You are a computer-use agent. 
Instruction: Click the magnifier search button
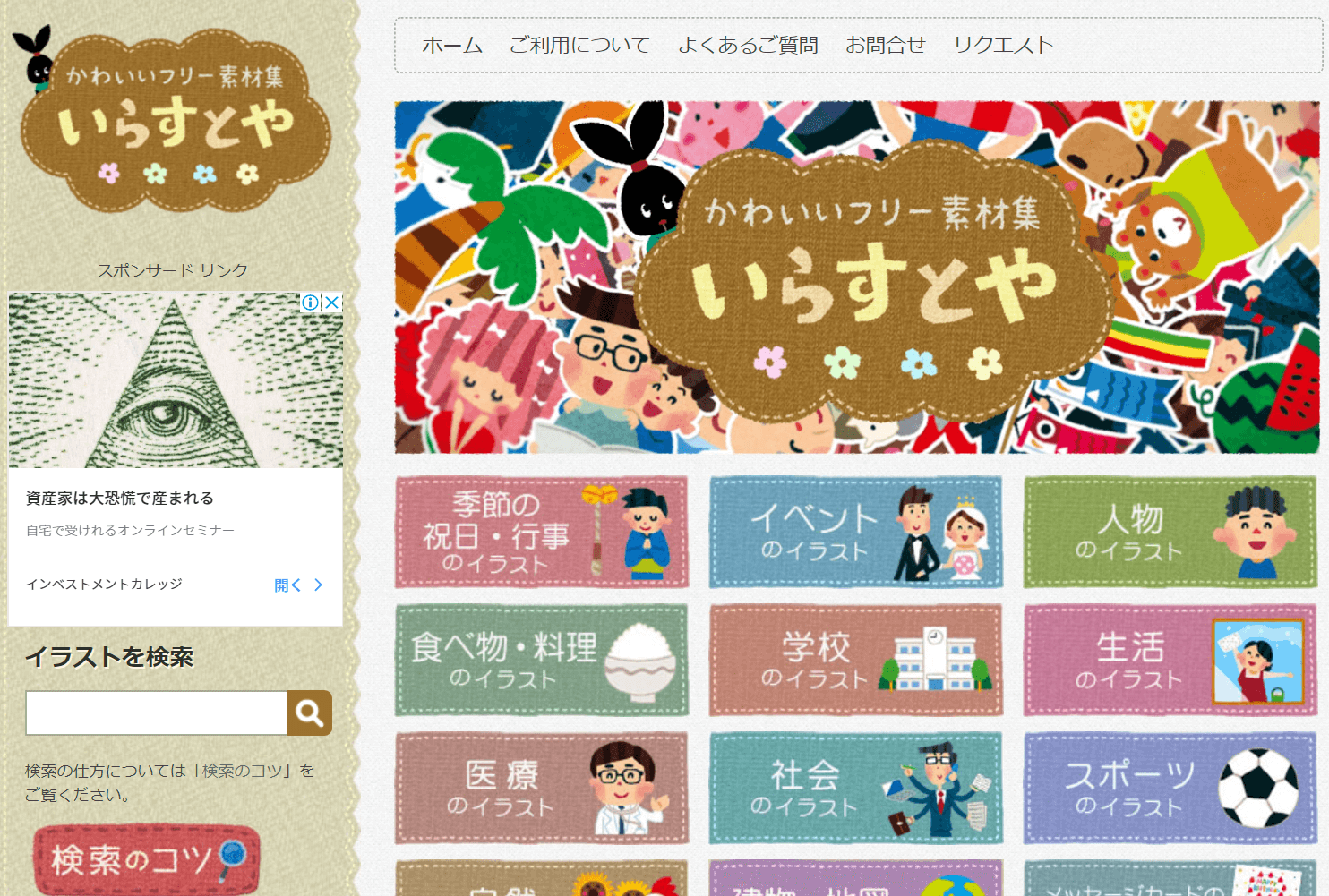pyautogui.click(x=310, y=713)
